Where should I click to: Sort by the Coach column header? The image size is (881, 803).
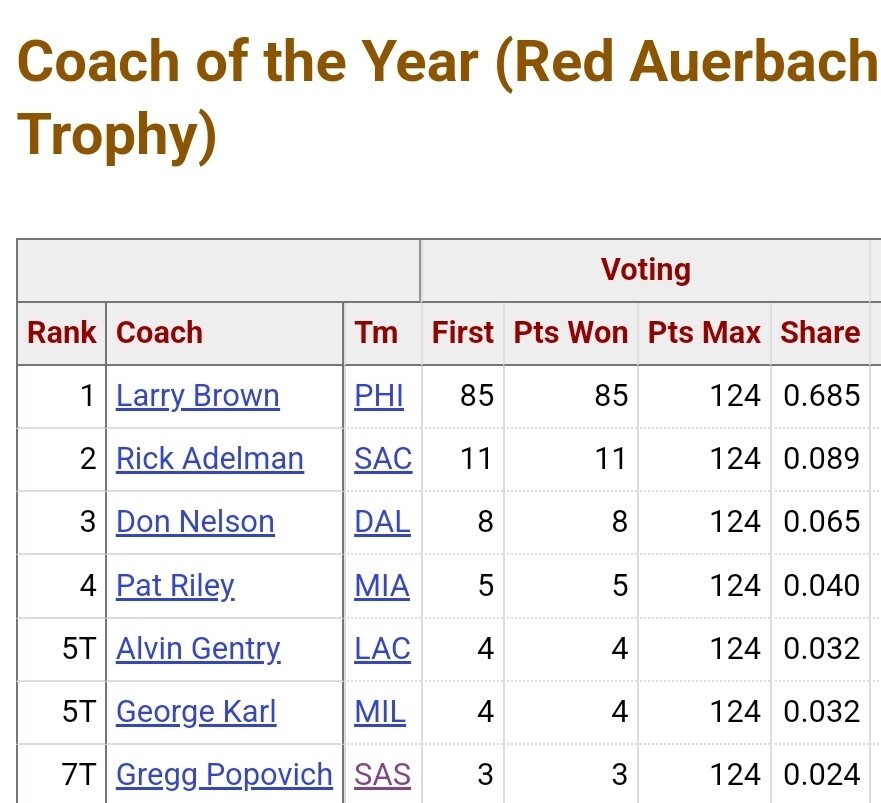click(x=159, y=333)
